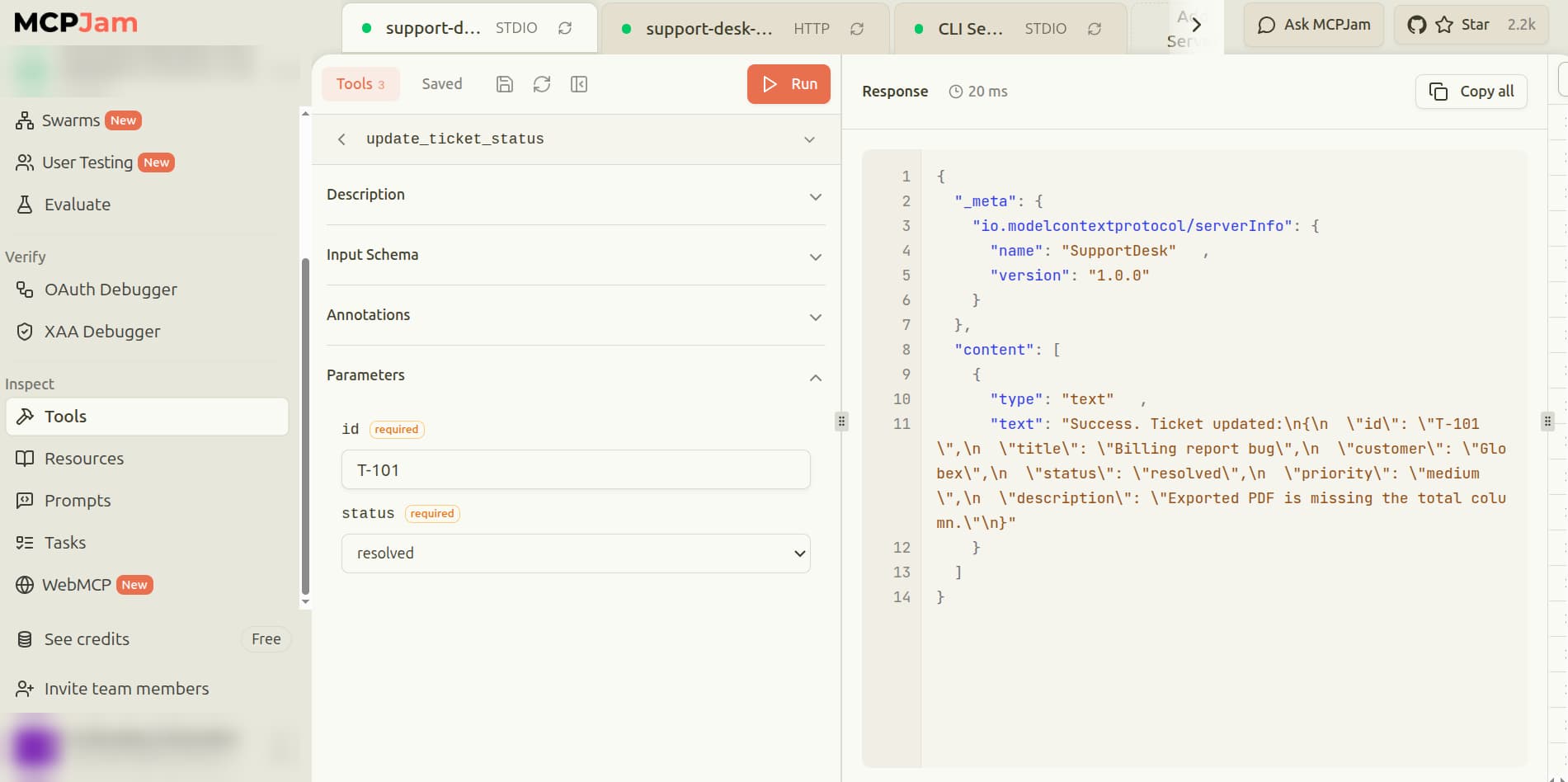
Task: Click See credits in the sidebar
Action: 87,639
